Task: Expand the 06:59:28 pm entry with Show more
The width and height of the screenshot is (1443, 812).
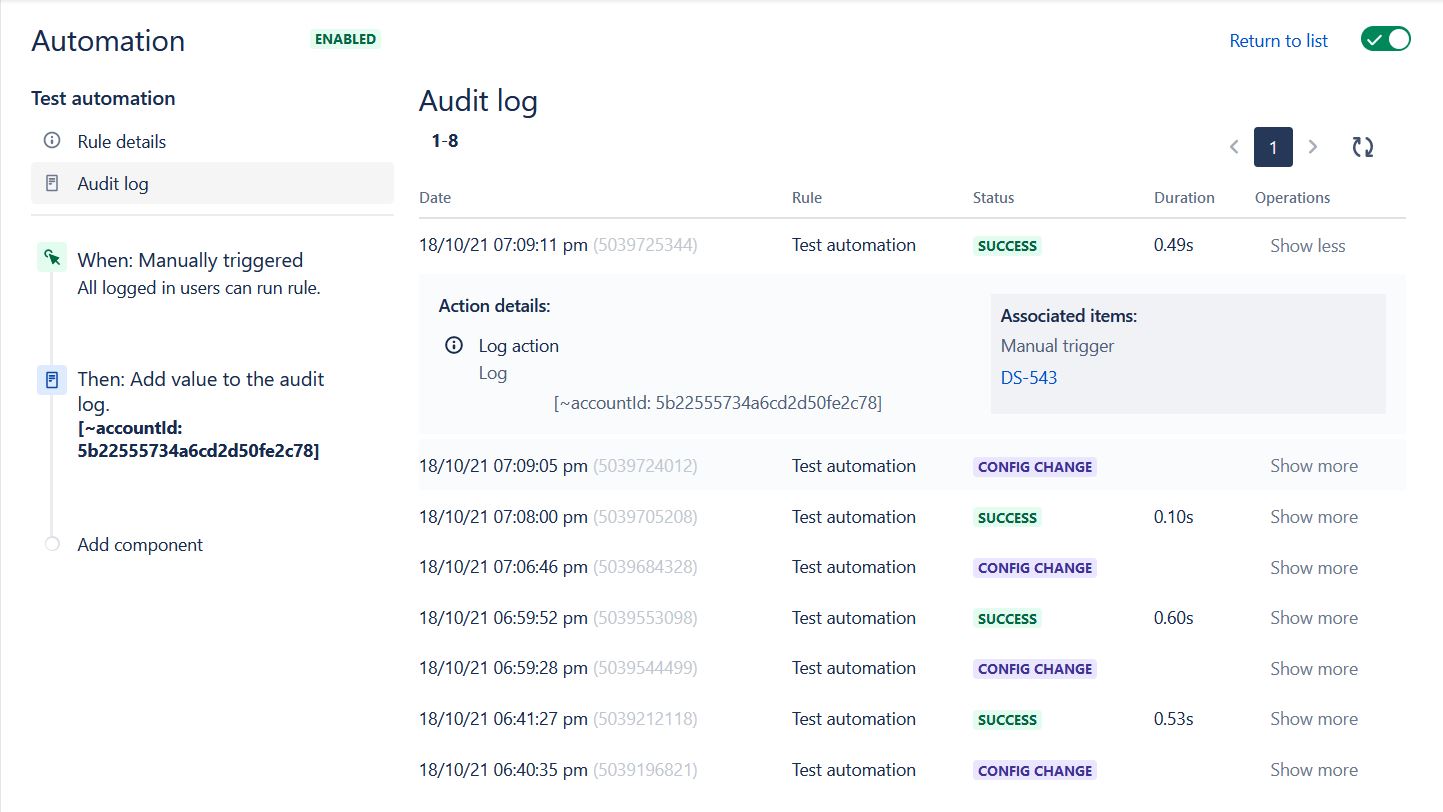Action: point(1314,669)
